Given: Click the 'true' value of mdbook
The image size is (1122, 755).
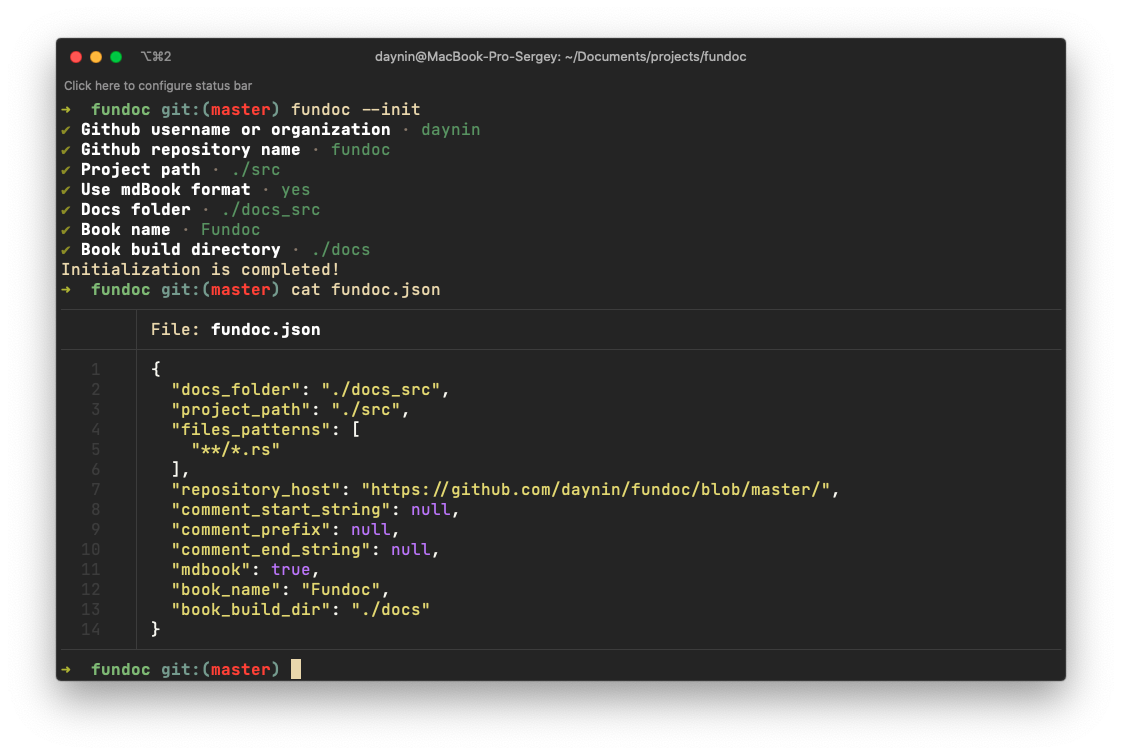Looking at the screenshot, I should tap(291, 570).
